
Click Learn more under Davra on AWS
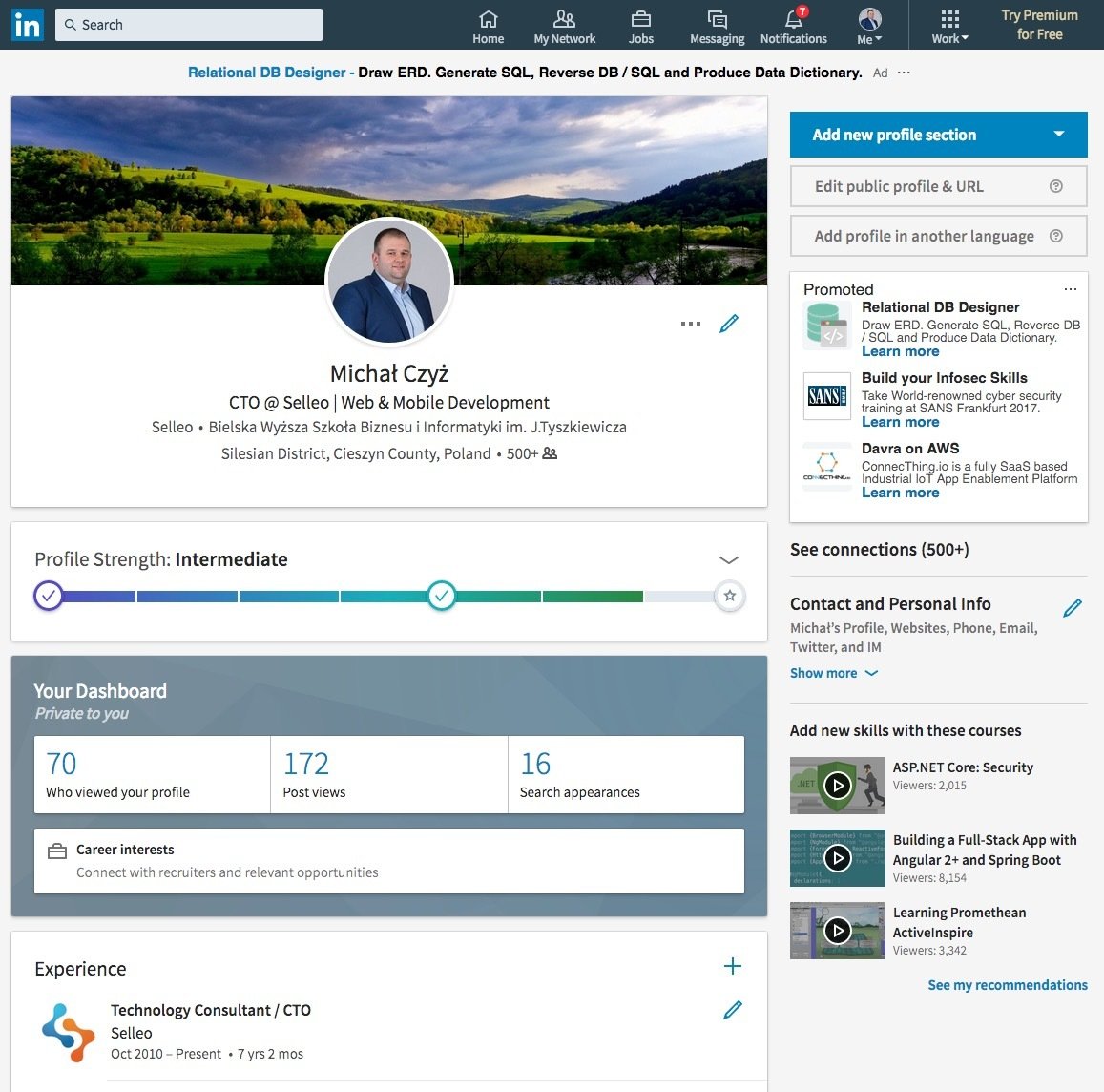(x=900, y=493)
